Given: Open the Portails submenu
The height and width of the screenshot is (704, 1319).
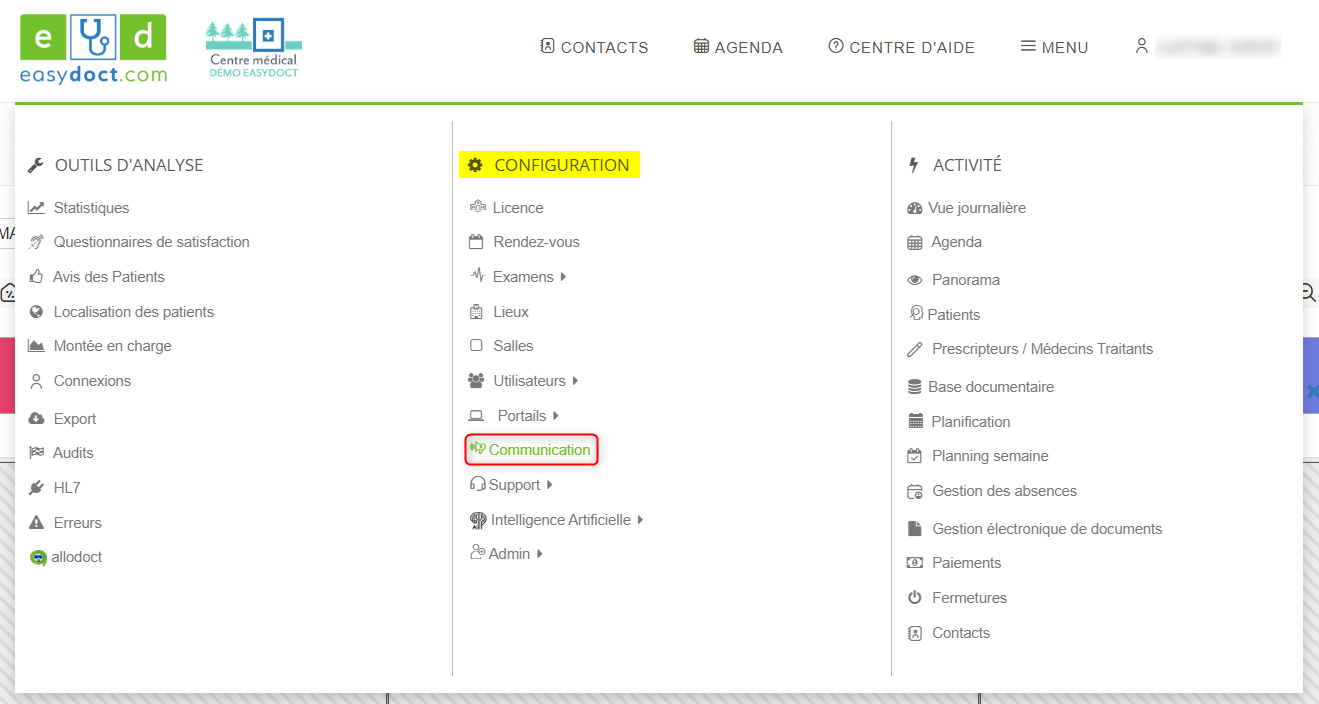Looking at the screenshot, I should [x=555, y=416].
